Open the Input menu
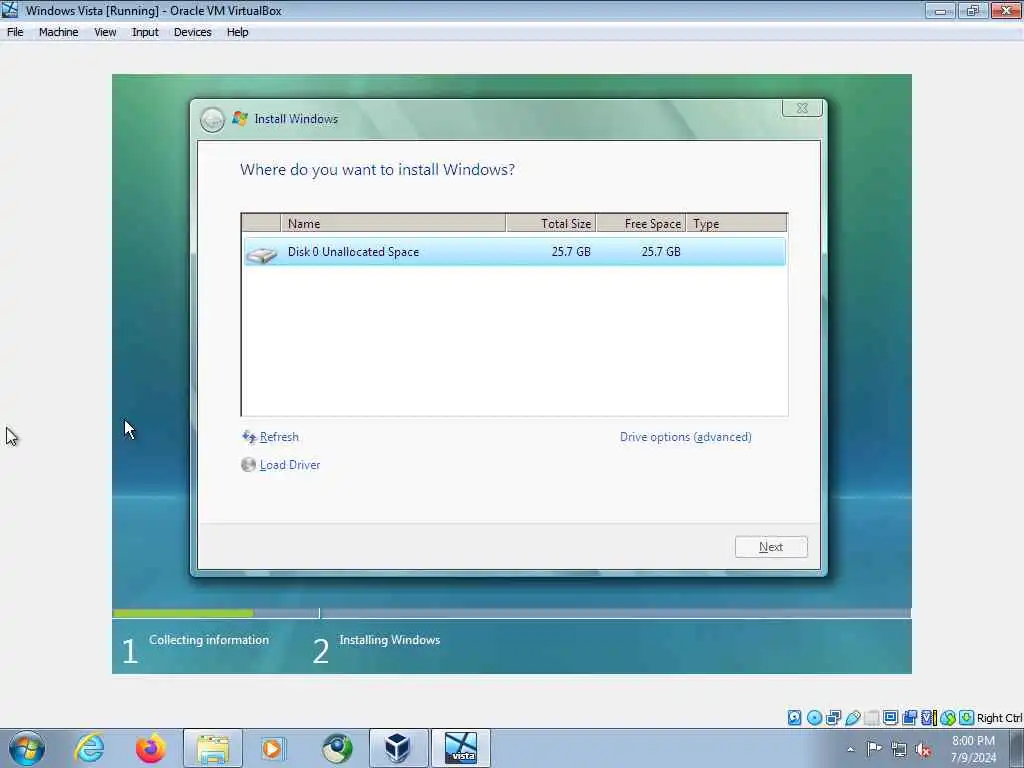This screenshot has height=768, width=1024. [x=145, y=32]
